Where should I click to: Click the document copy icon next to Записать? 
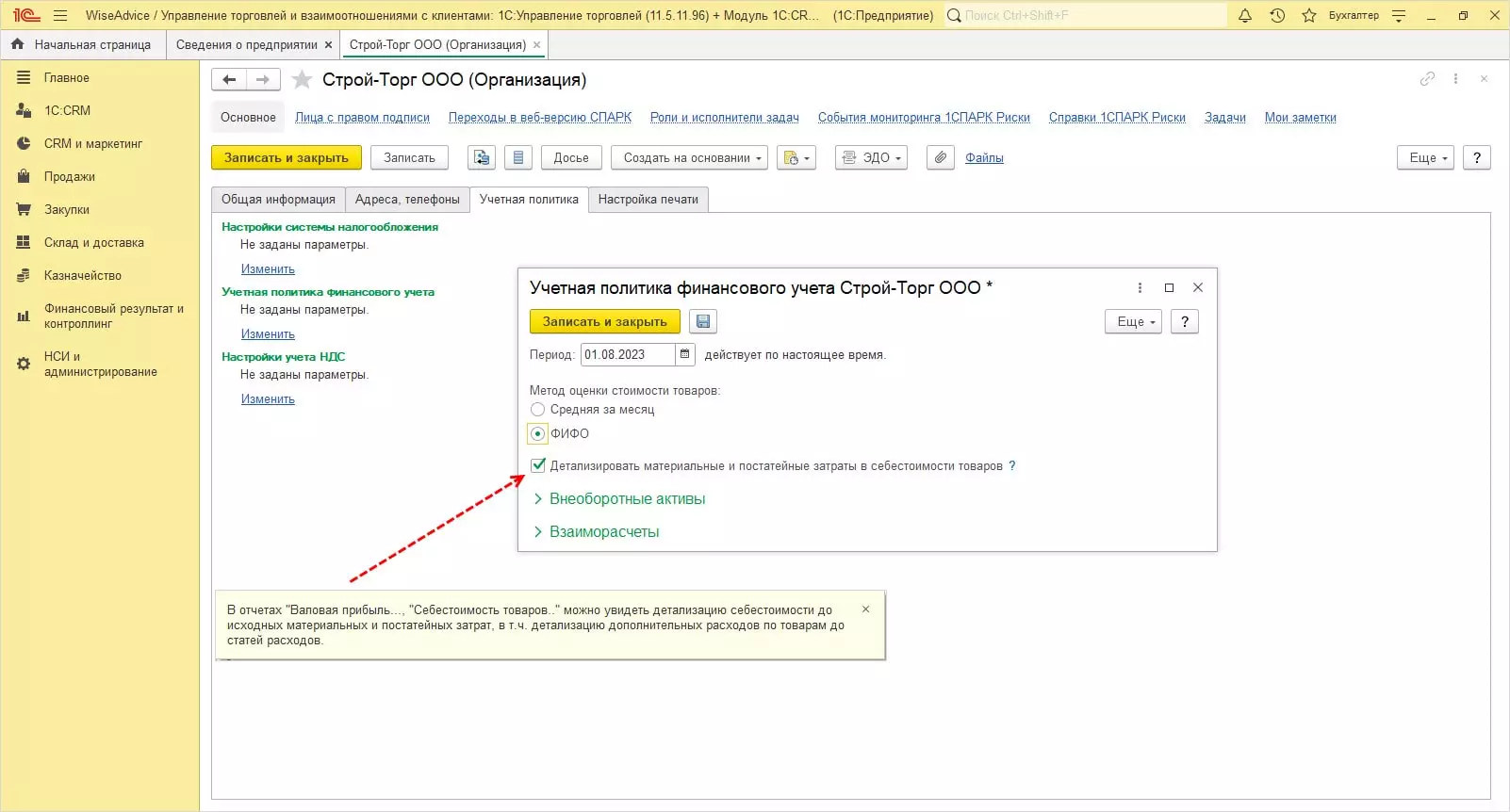pos(482,157)
